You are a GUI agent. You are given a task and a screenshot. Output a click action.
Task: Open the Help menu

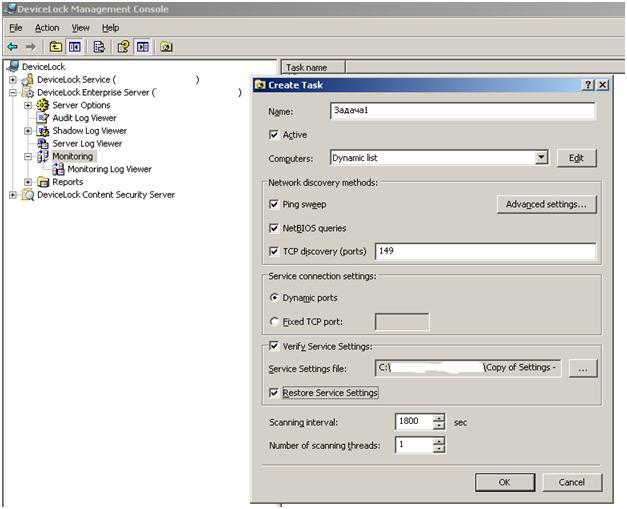pyautogui.click(x=110, y=28)
